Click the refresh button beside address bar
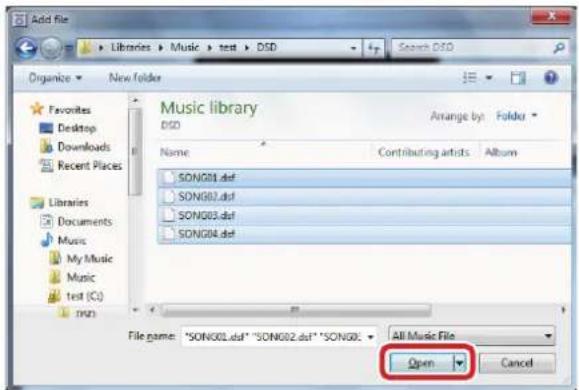 (374, 48)
